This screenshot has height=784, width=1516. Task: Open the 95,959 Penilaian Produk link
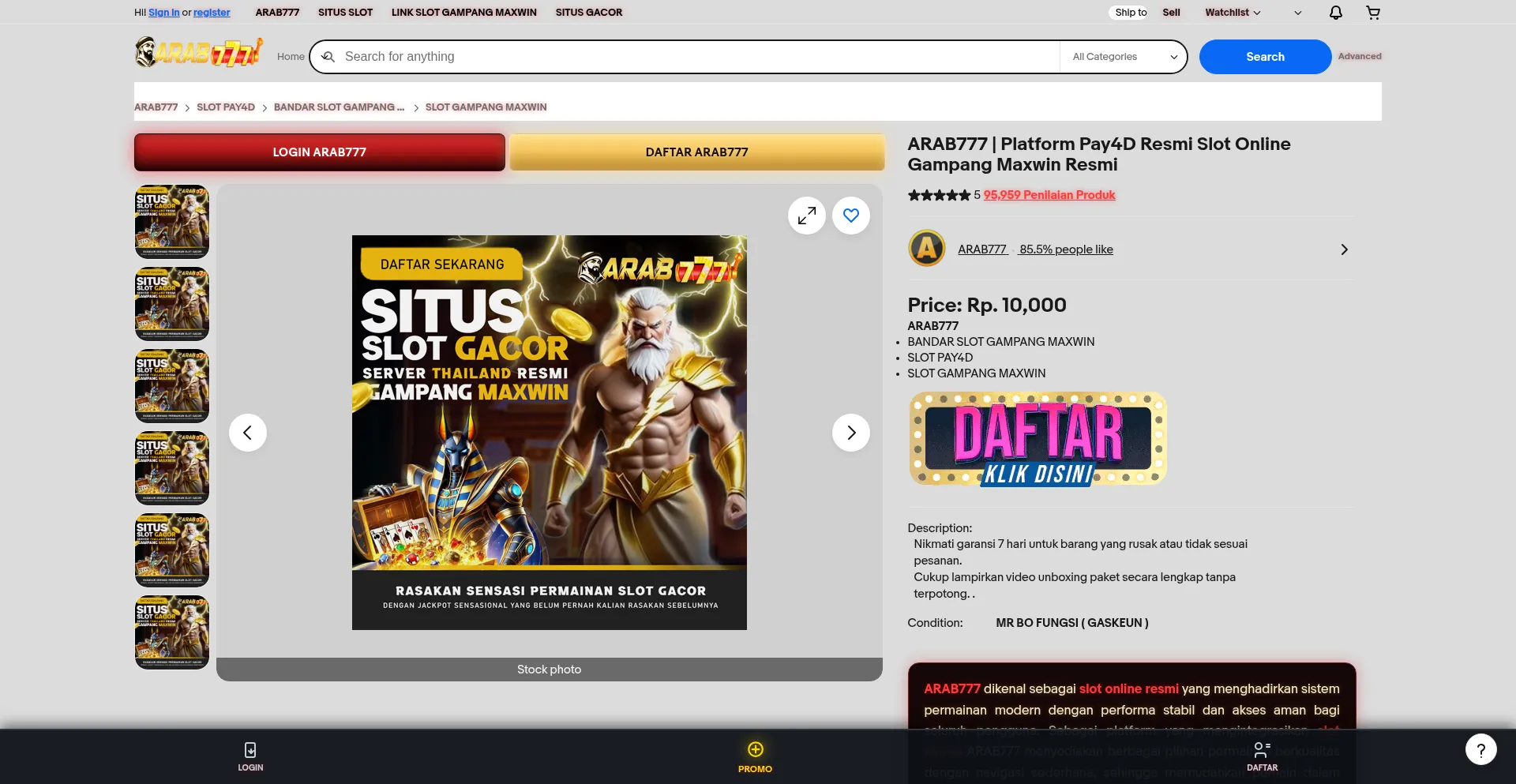(x=1049, y=195)
